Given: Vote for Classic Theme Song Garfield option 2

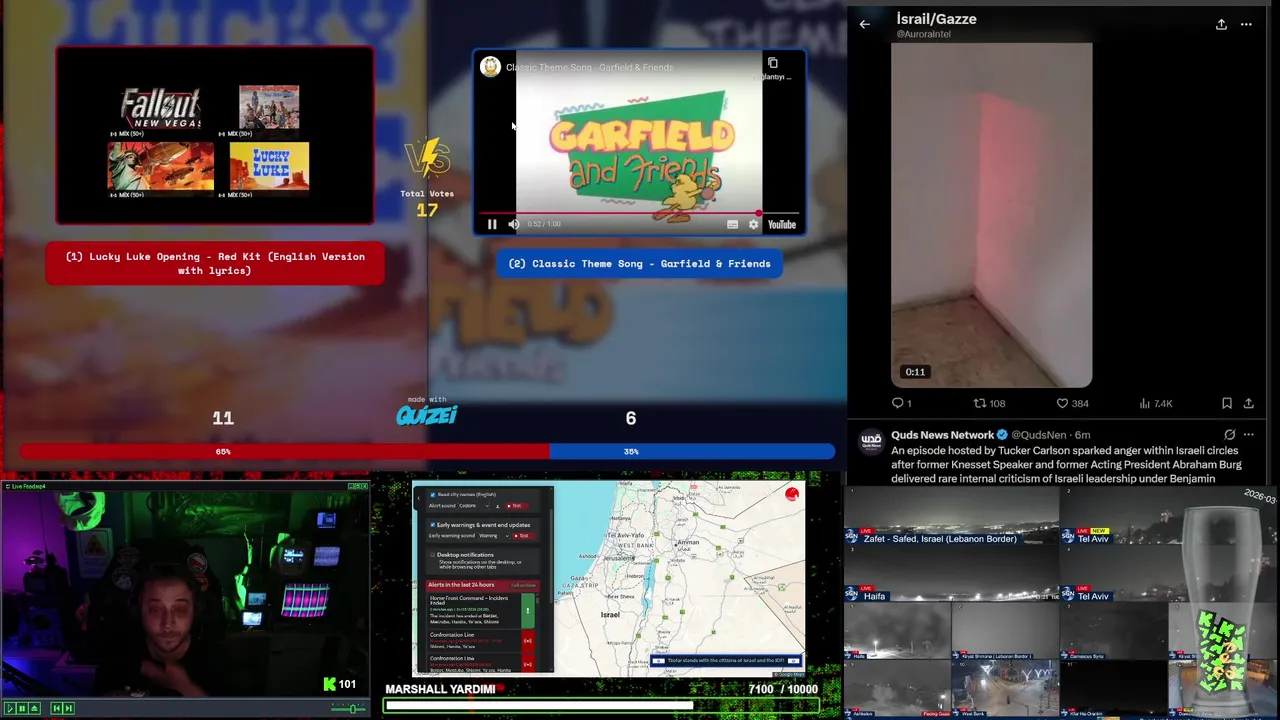Looking at the screenshot, I should 639,264.
